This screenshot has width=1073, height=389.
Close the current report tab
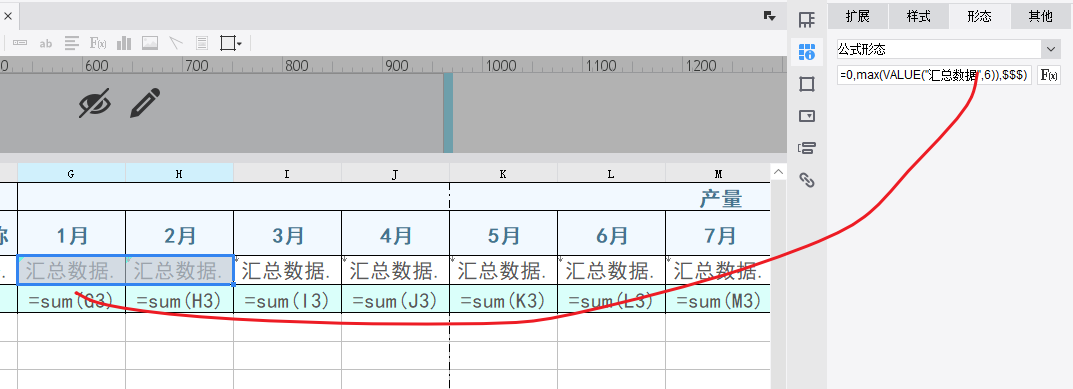[x=8, y=15]
